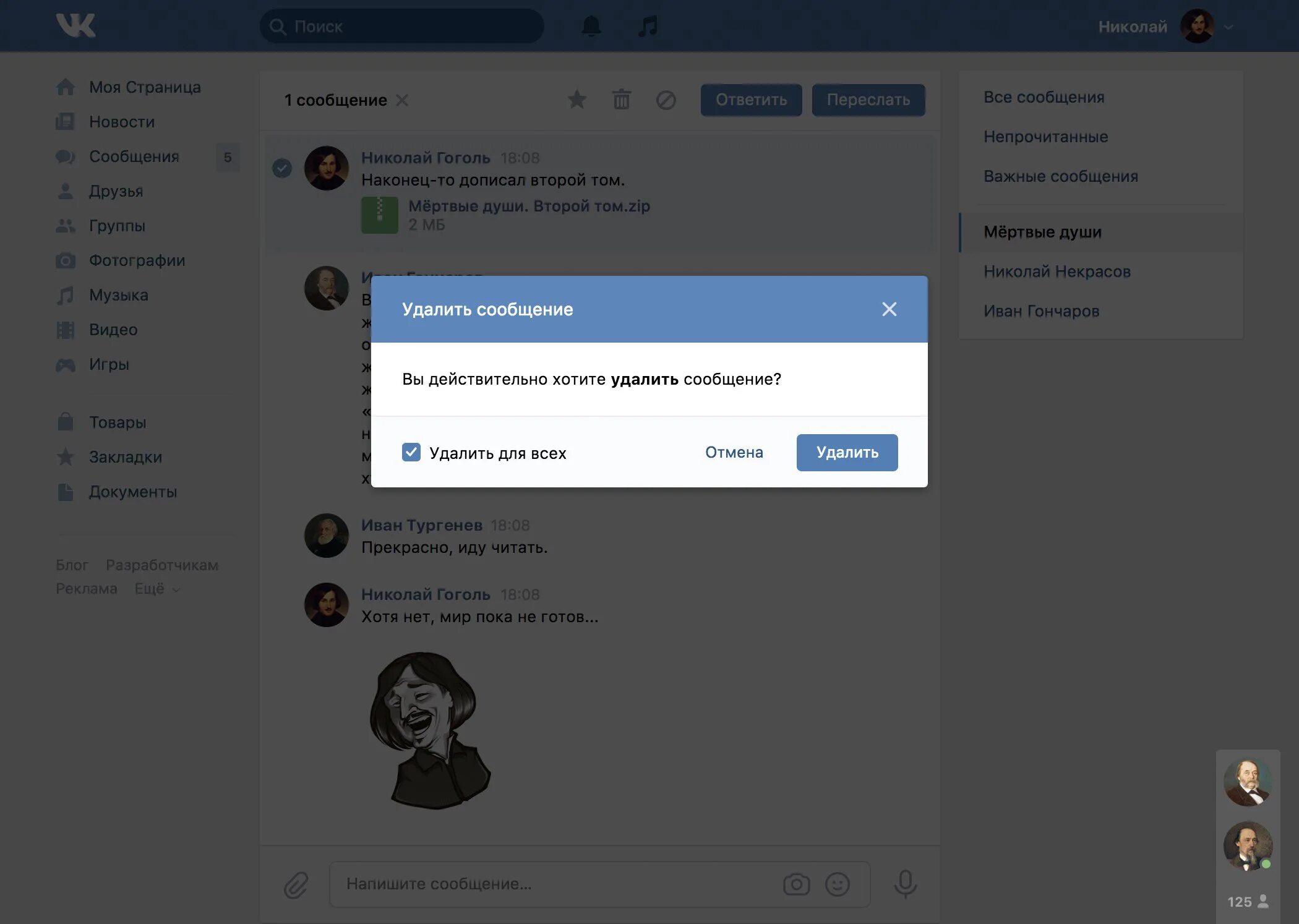
Task: Click the microphone voice message icon
Action: tap(905, 884)
